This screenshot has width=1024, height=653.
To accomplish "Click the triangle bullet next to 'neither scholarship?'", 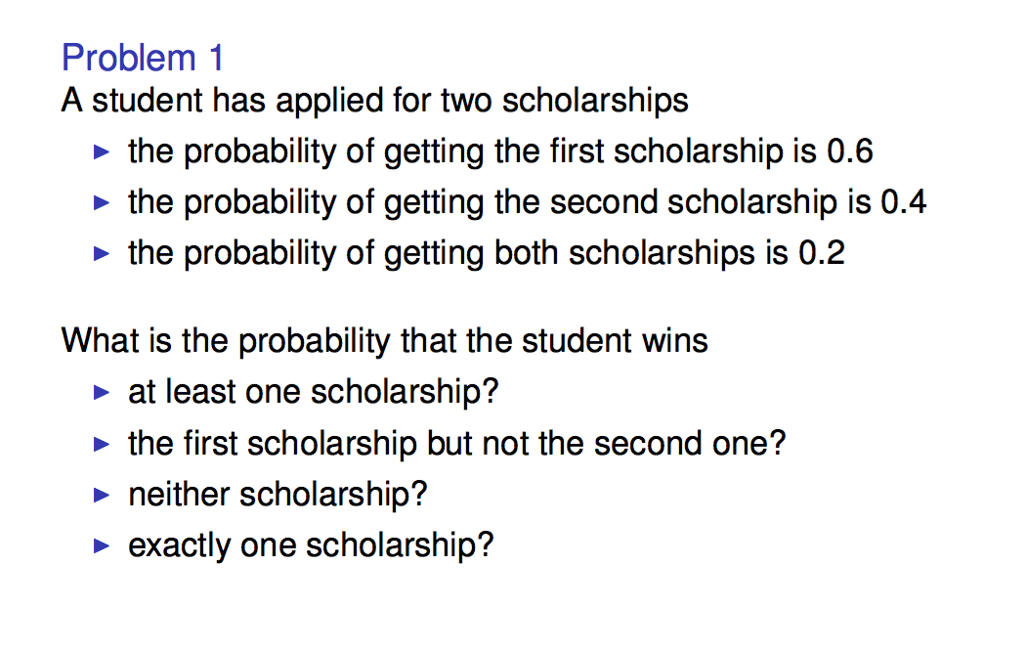I will (98, 495).
